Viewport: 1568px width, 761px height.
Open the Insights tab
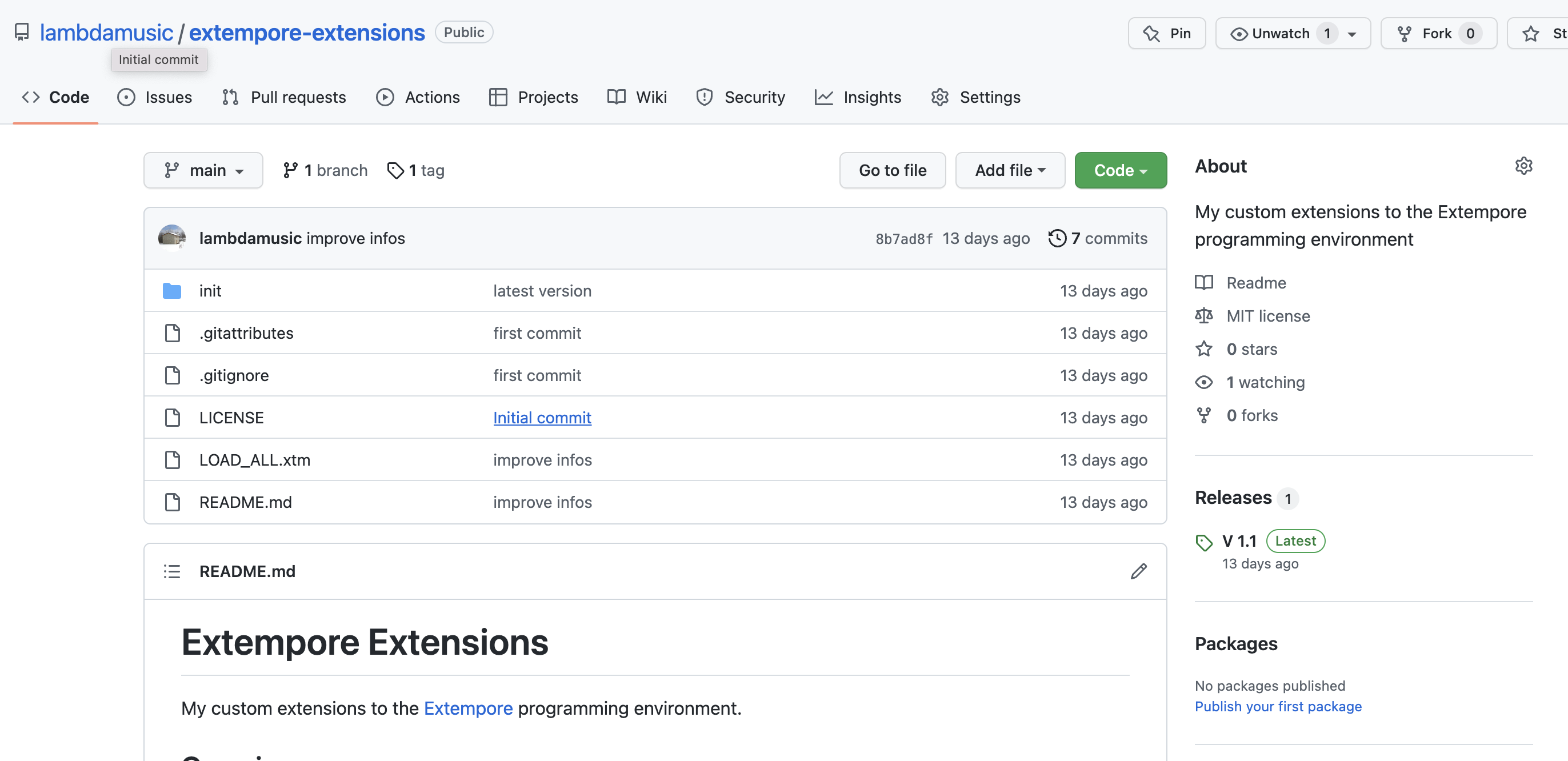click(858, 97)
